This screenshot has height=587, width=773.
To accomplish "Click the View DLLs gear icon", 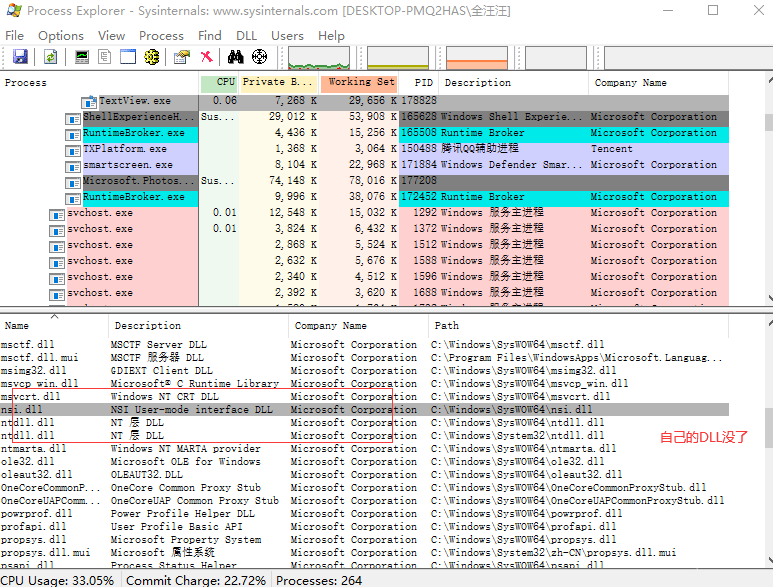I will [152, 57].
